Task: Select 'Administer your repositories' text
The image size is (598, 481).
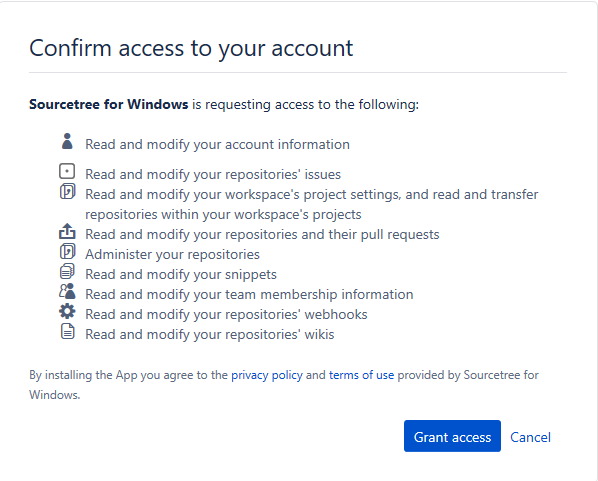Action: tap(172, 254)
